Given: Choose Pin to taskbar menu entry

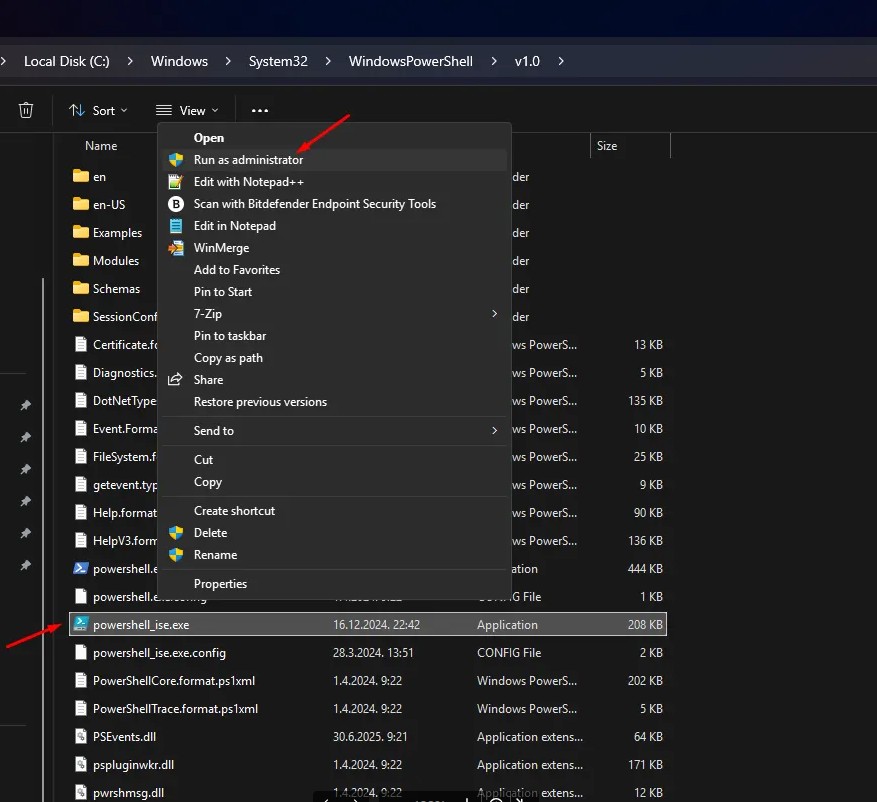Looking at the screenshot, I should click(230, 336).
